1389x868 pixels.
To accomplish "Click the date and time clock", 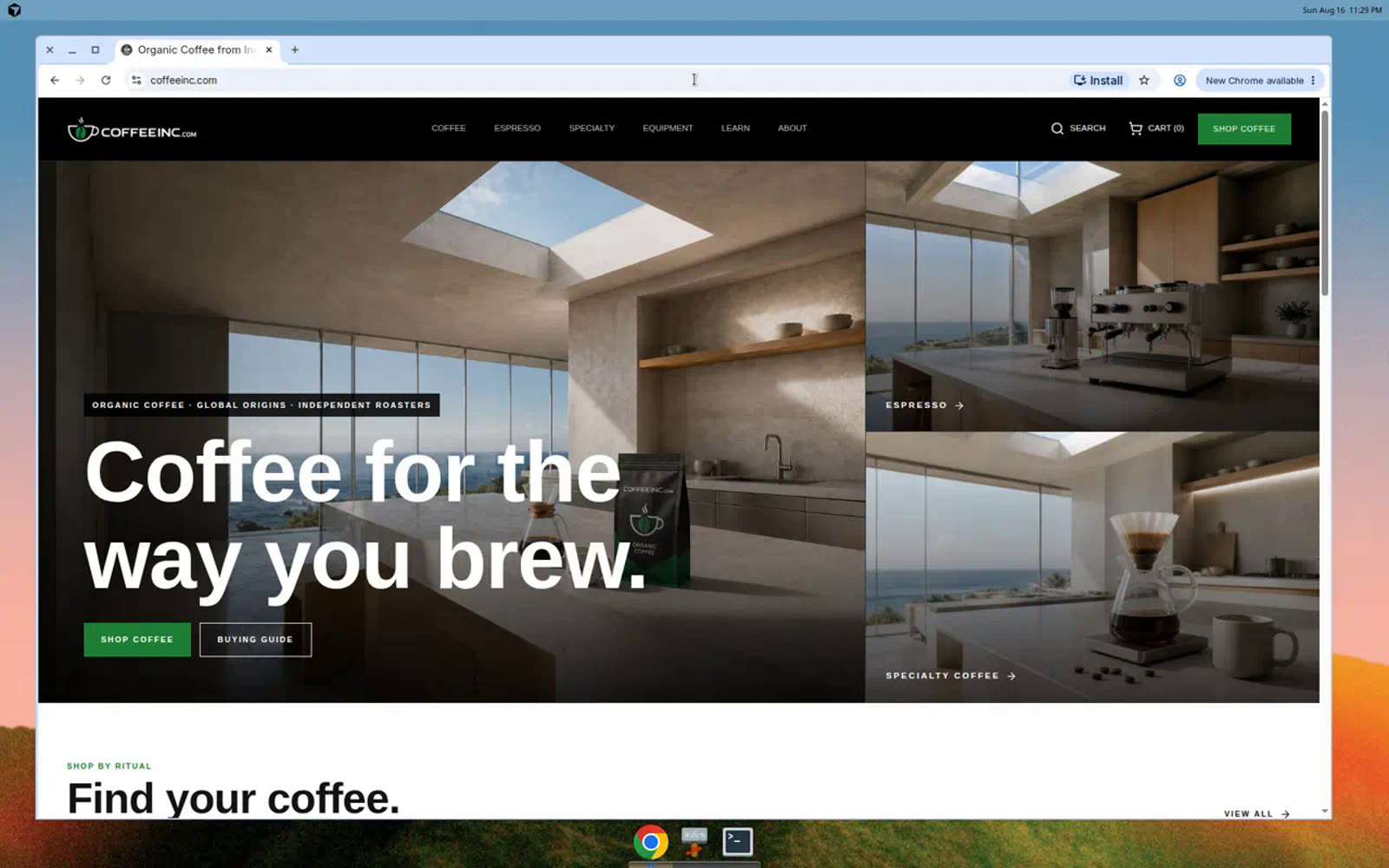I will tap(1341, 10).
